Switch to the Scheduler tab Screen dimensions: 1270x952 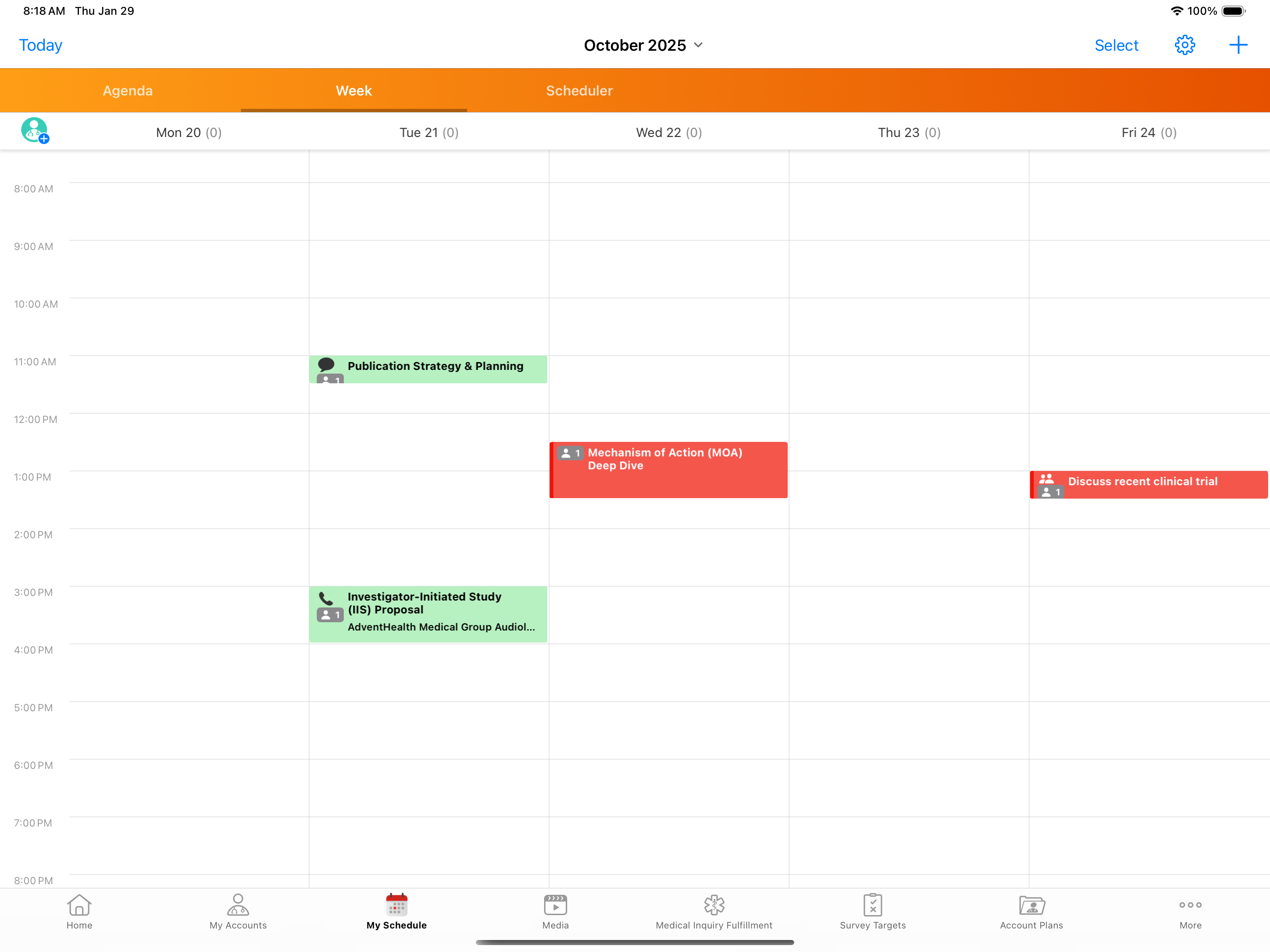pyautogui.click(x=579, y=91)
